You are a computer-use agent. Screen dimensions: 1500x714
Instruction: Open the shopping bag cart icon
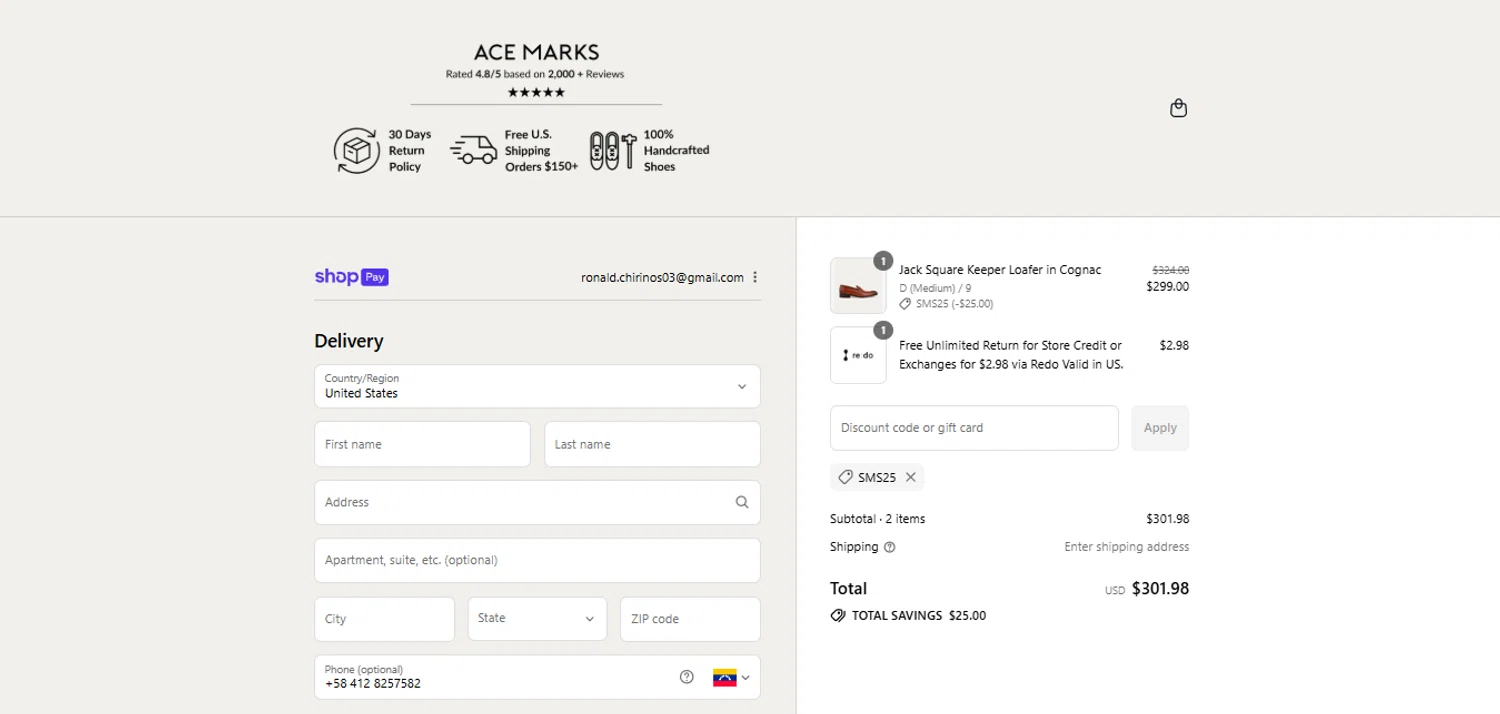pos(1178,108)
